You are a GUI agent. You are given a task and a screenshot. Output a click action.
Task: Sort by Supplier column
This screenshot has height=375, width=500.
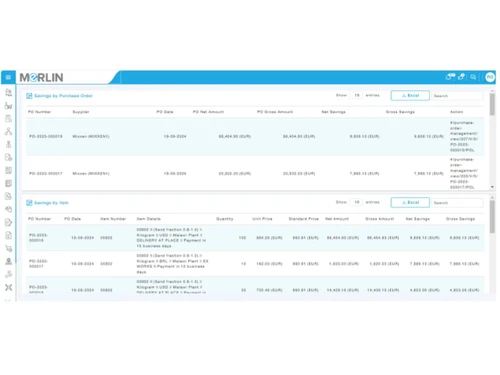81,112
